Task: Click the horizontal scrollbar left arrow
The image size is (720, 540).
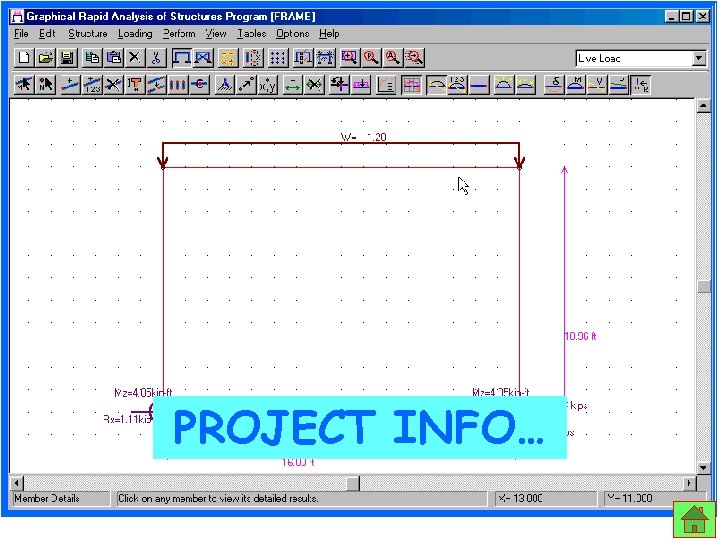Action: coord(17,483)
